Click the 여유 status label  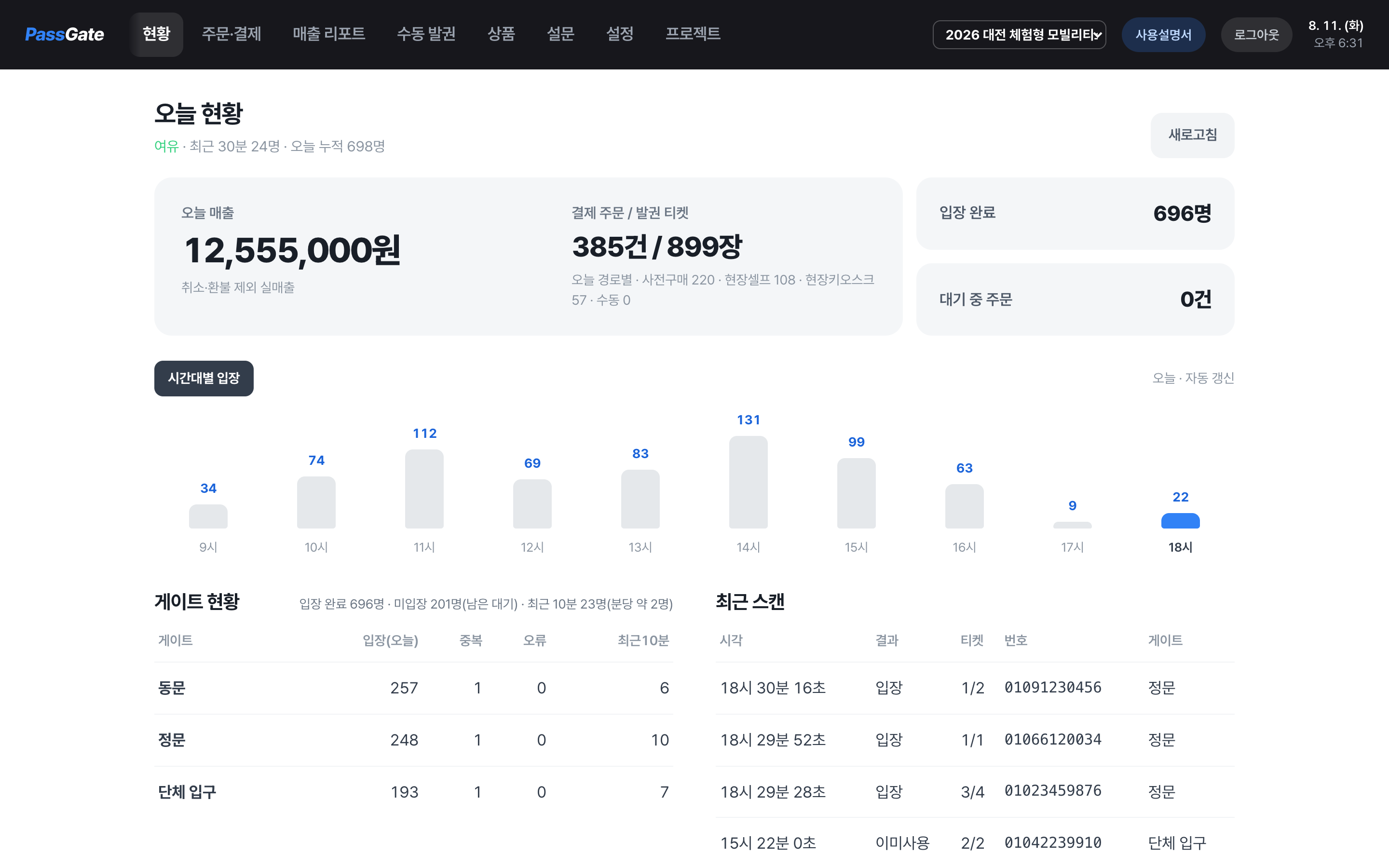point(166,147)
